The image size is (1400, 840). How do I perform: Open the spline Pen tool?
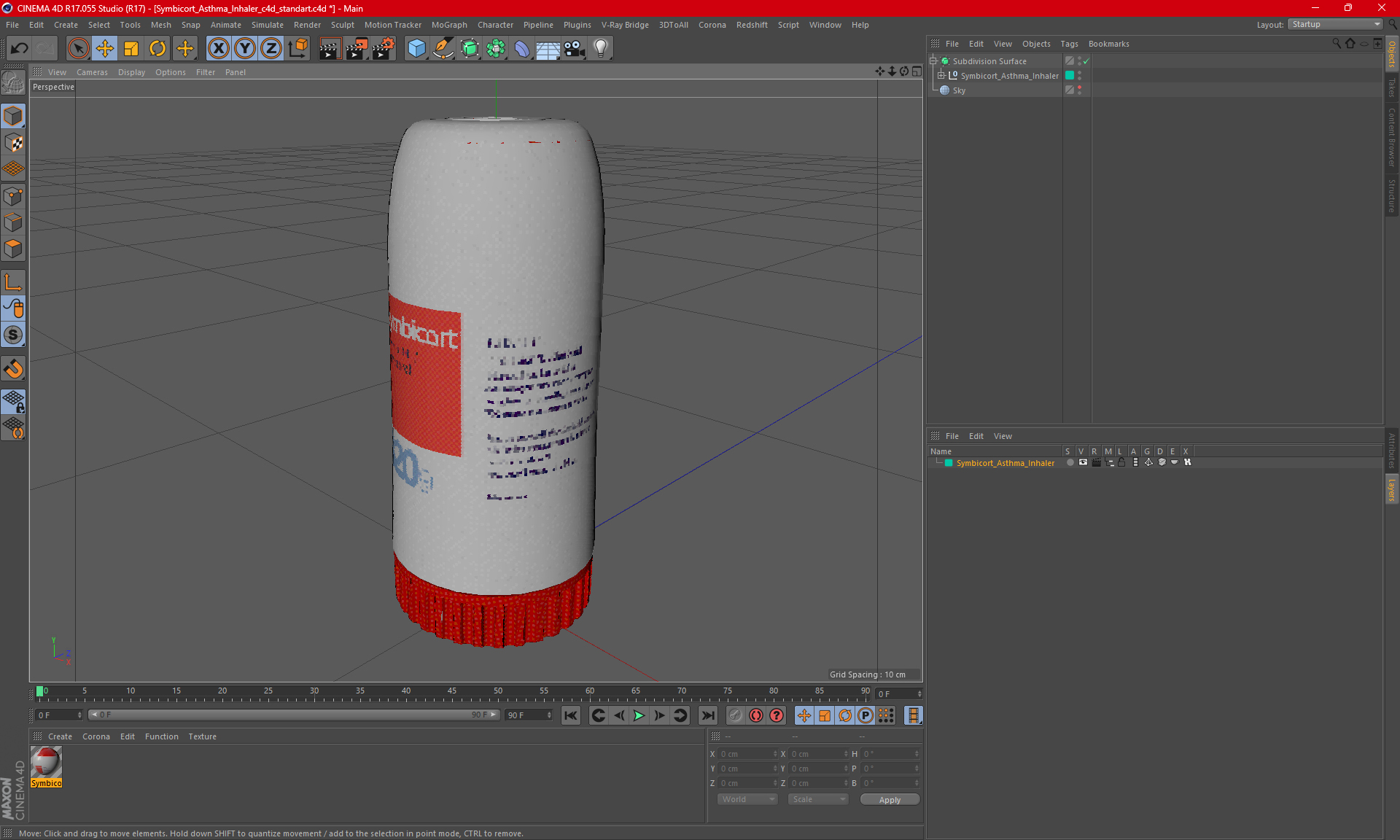(x=443, y=49)
